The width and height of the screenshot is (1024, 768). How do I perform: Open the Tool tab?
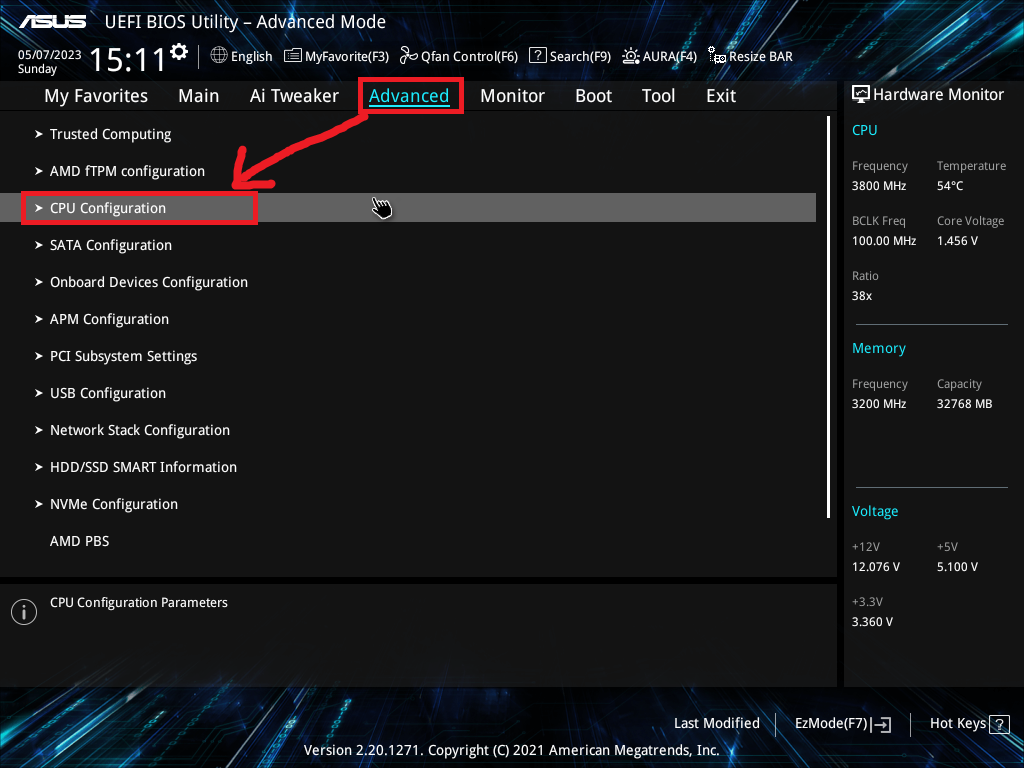coord(658,96)
